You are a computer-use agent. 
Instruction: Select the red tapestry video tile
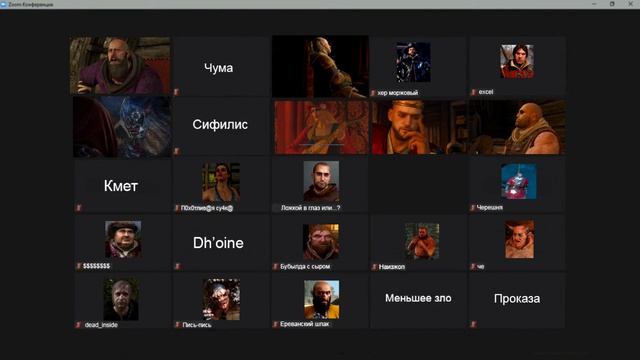coord(322,127)
